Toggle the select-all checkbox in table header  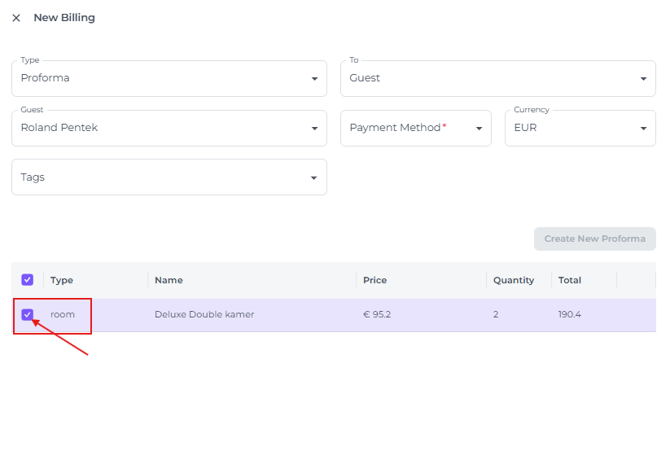[x=27, y=280]
